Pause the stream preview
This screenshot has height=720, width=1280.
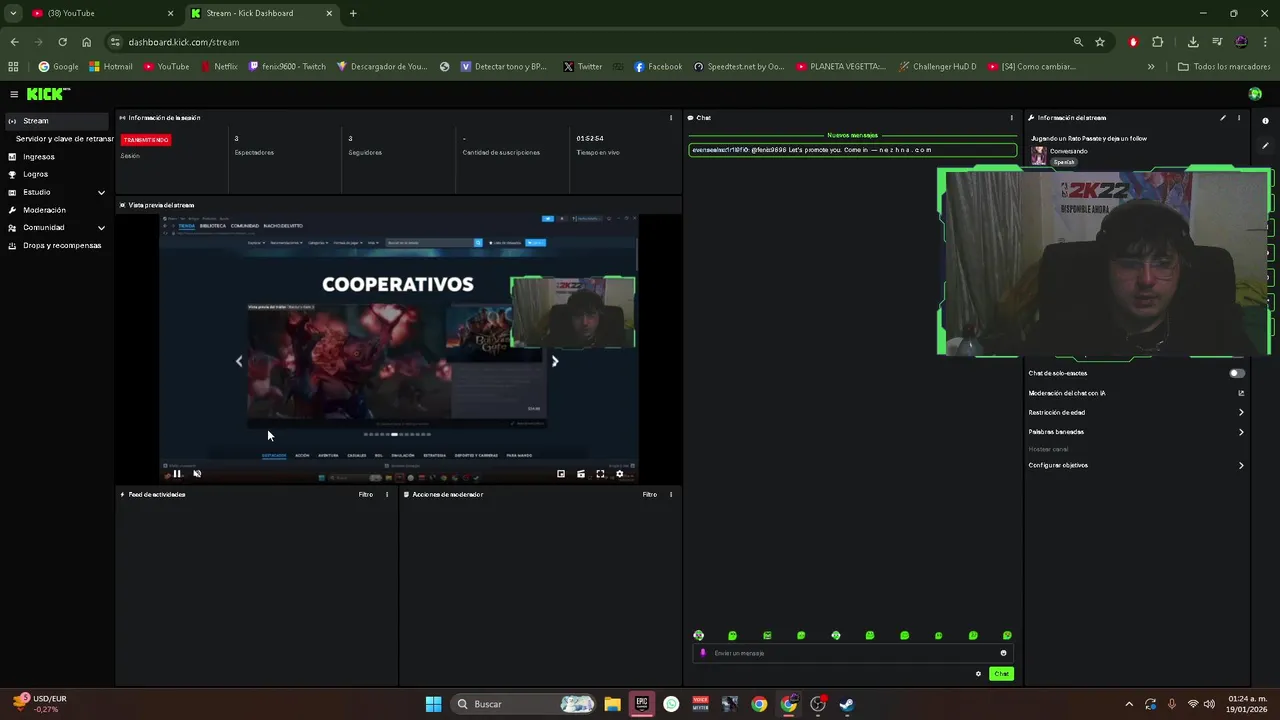tap(177, 474)
